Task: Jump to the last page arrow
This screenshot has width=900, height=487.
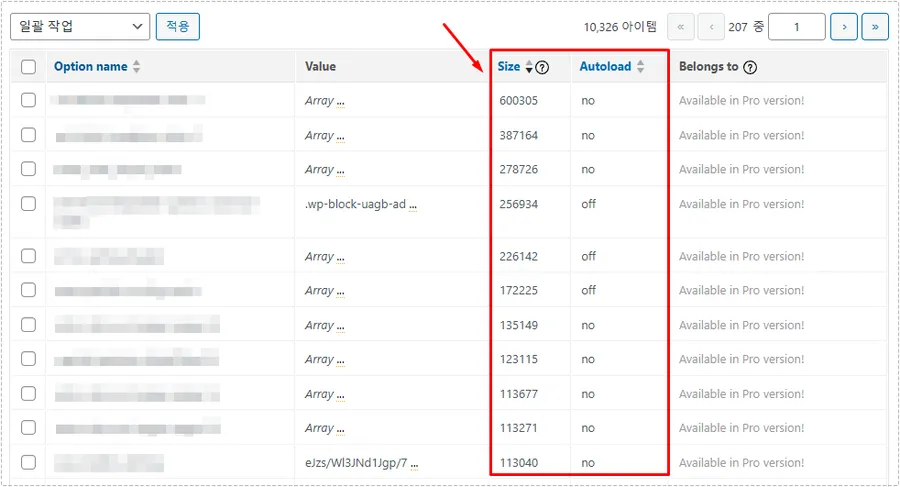Action: (875, 26)
